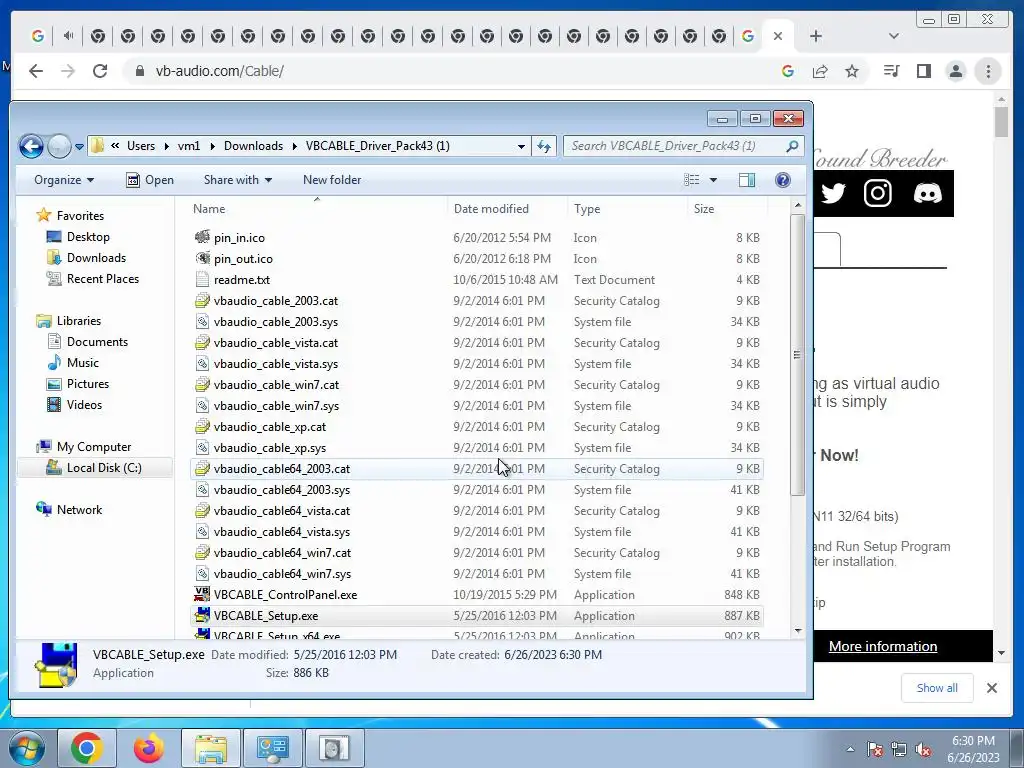Refresh the VBCABLE_Driver_Pack43 folder view
1024x768 pixels.
pyautogui.click(x=544, y=146)
